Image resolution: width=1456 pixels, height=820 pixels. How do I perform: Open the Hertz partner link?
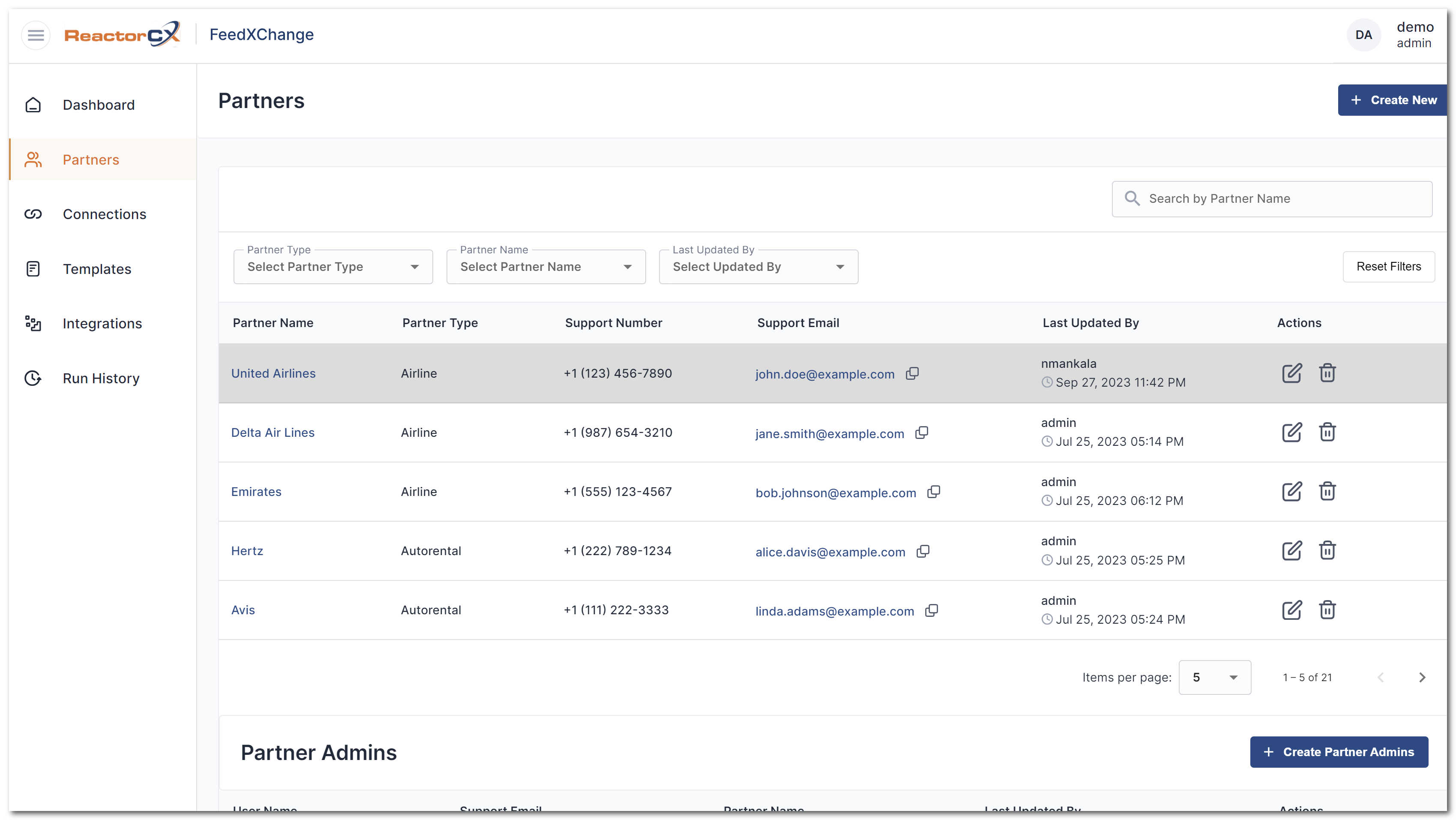click(x=247, y=551)
